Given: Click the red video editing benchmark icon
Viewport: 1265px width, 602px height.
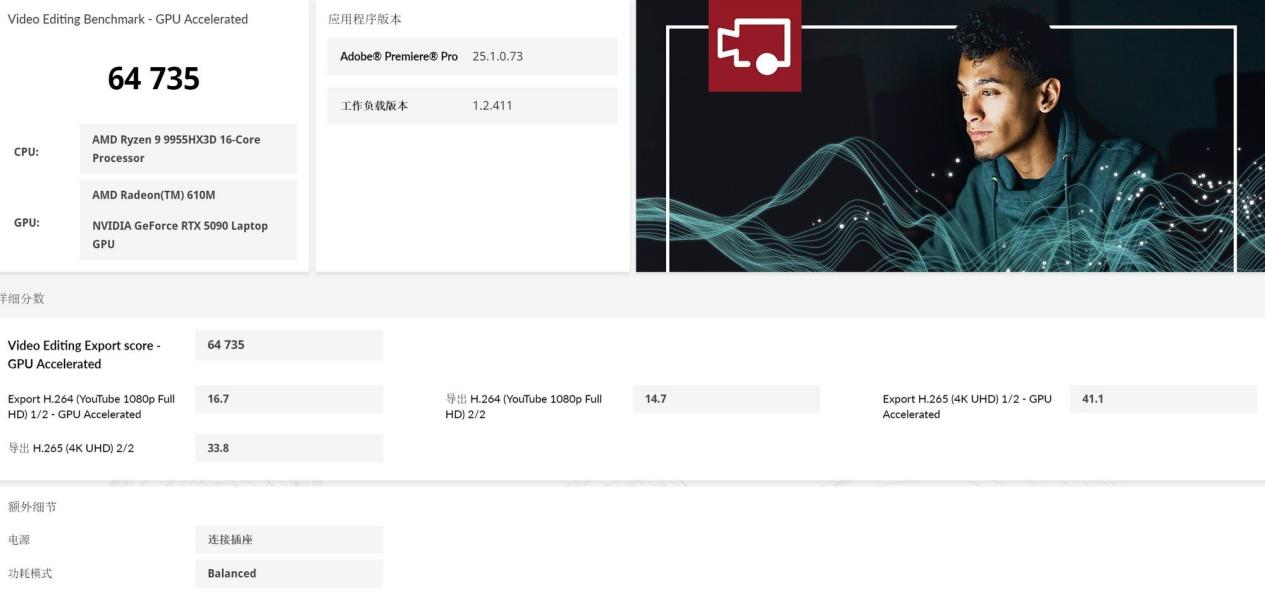Looking at the screenshot, I should click(754, 45).
